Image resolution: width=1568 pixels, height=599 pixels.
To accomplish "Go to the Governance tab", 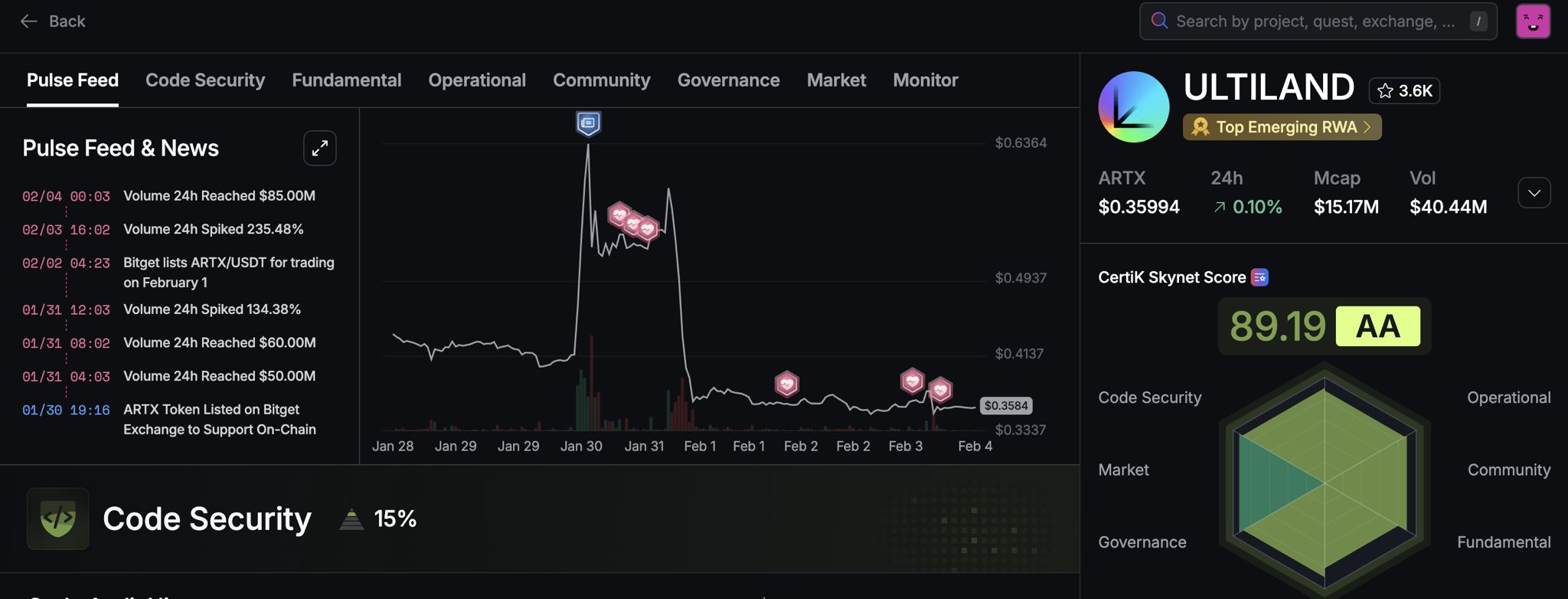I will [x=729, y=80].
